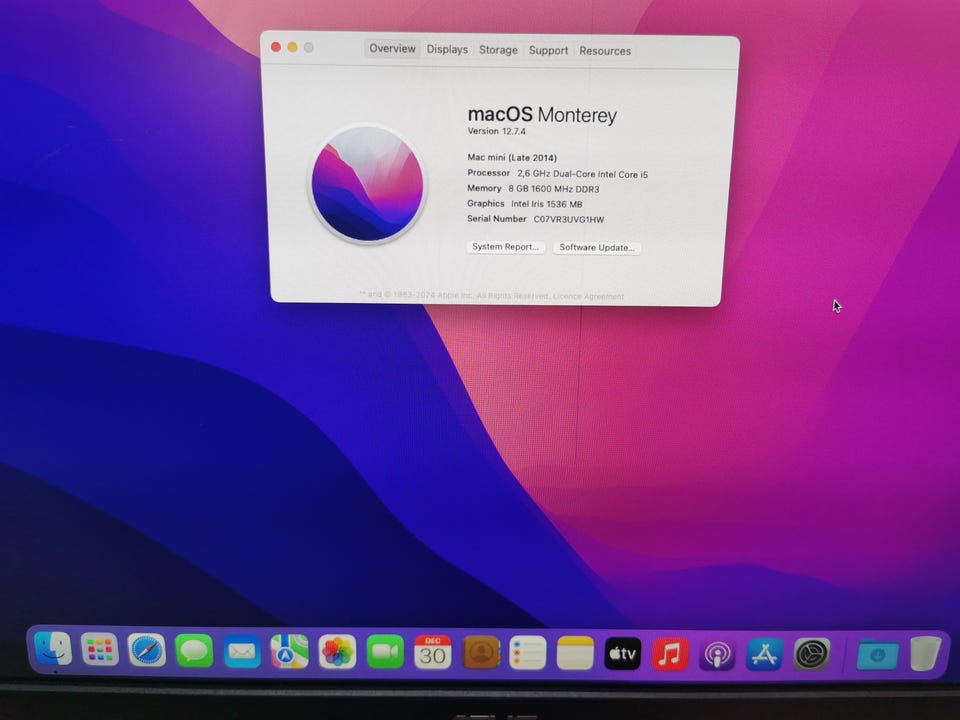Go to the Support tab
This screenshot has height=720, width=960.
coord(548,50)
